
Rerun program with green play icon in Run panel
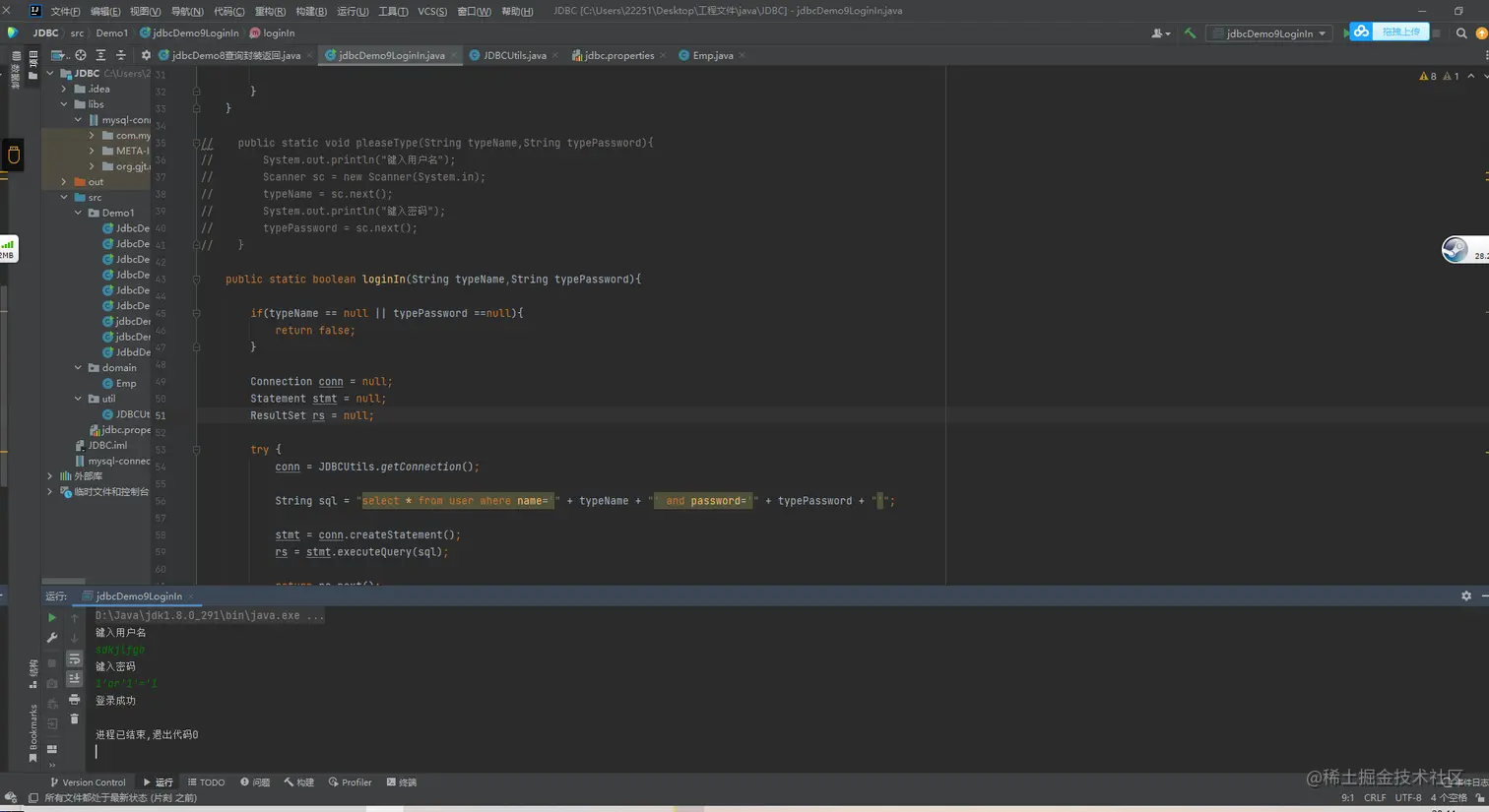(52, 618)
